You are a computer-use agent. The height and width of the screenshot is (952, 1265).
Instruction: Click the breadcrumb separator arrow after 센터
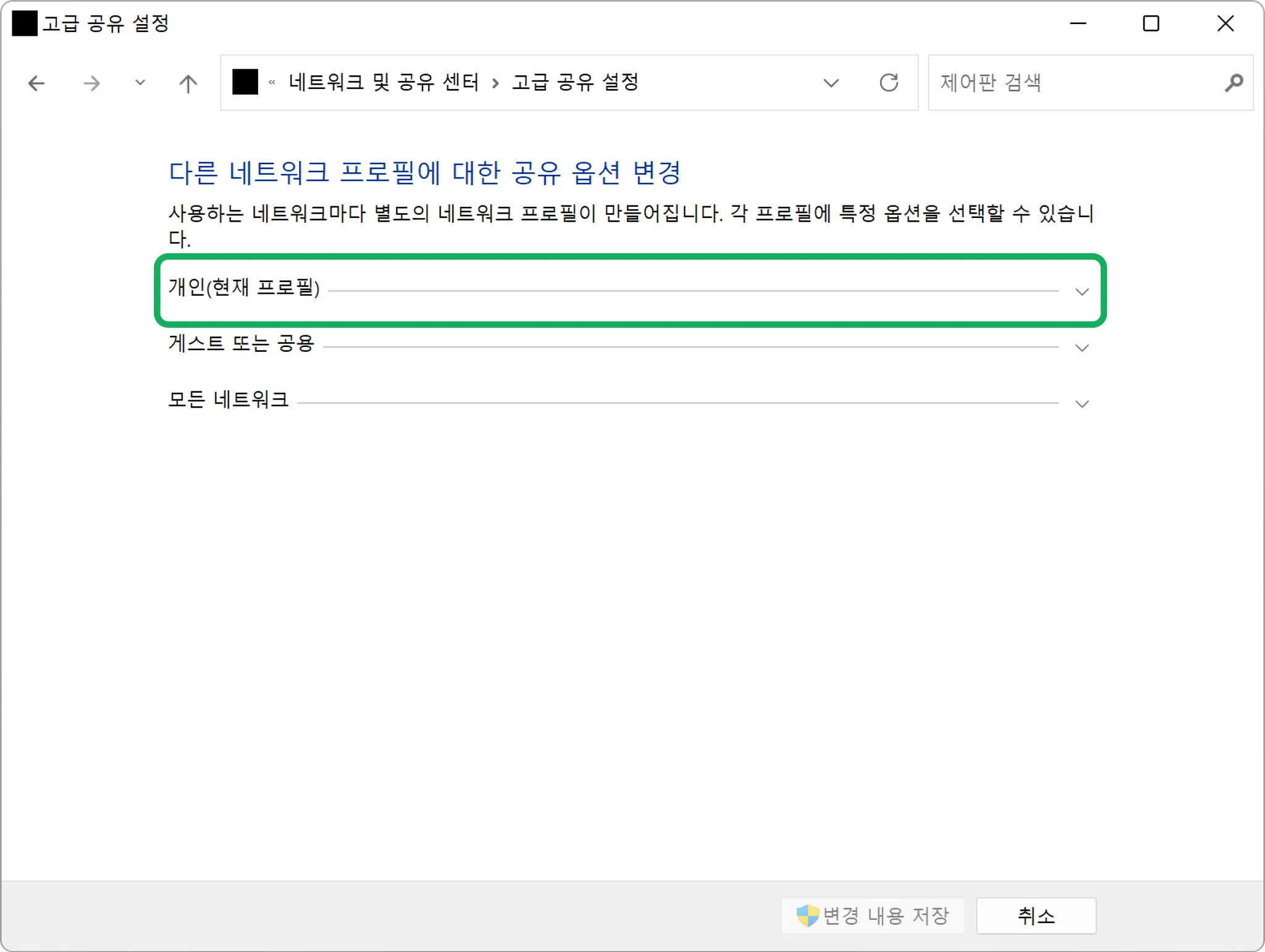495,83
